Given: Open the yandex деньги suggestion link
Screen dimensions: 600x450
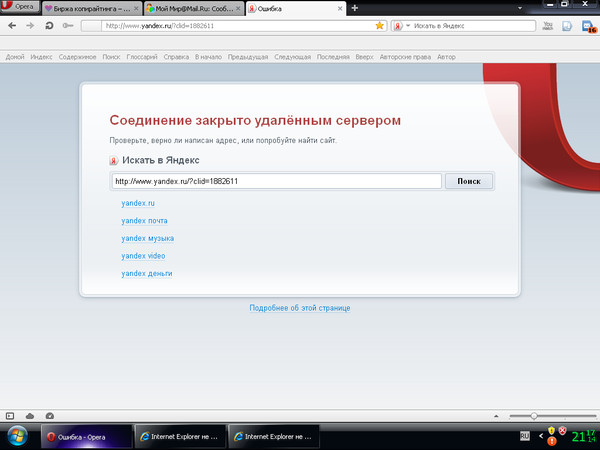Looking at the screenshot, I should click(x=147, y=274).
